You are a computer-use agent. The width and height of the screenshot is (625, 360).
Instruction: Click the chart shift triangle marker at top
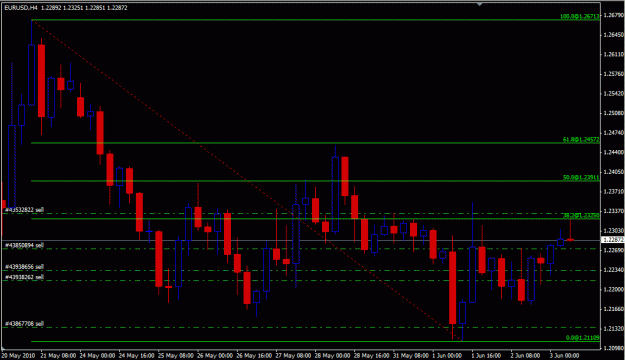[480, 4]
